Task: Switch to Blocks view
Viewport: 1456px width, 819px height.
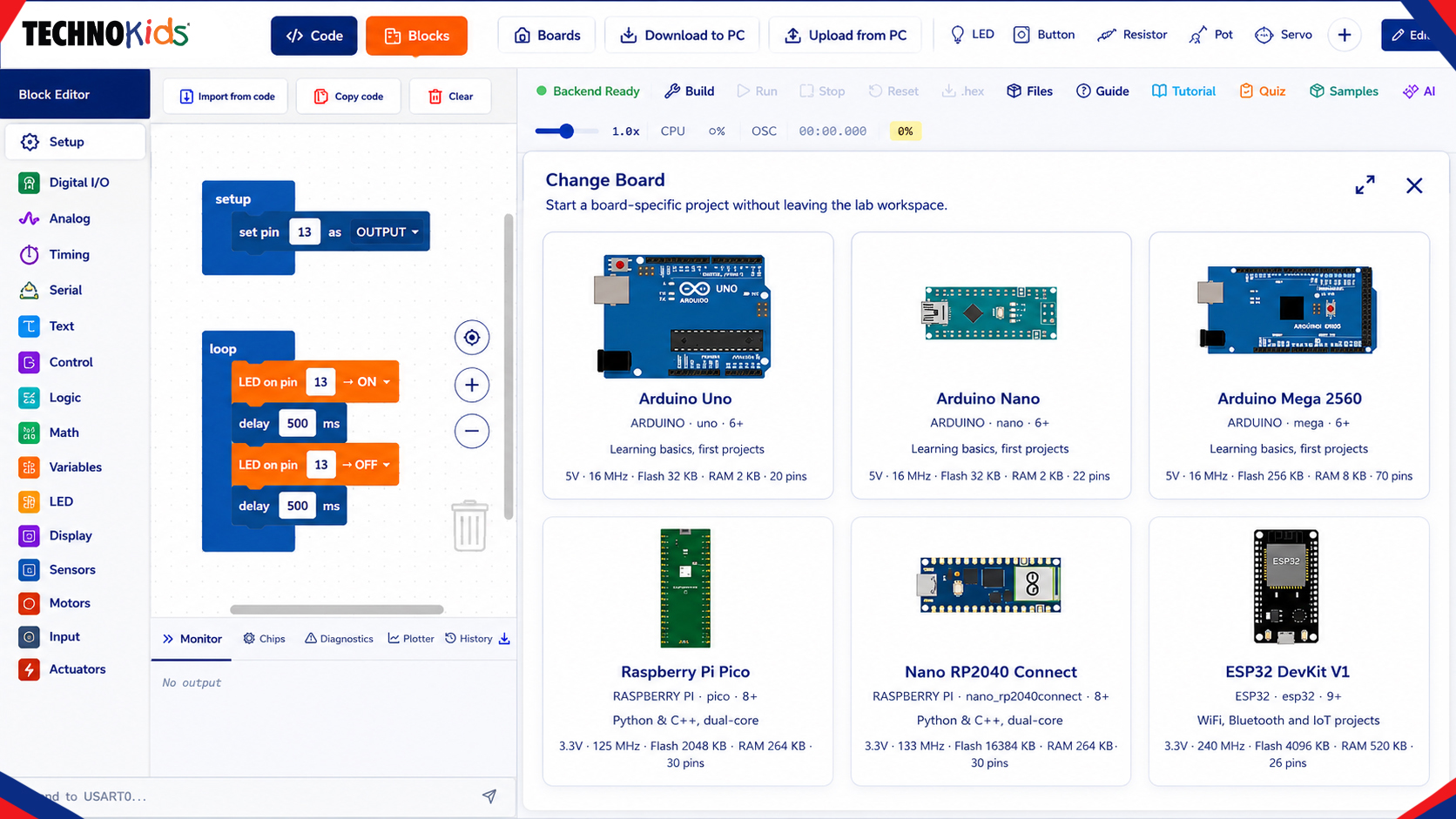Action: point(416,36)
